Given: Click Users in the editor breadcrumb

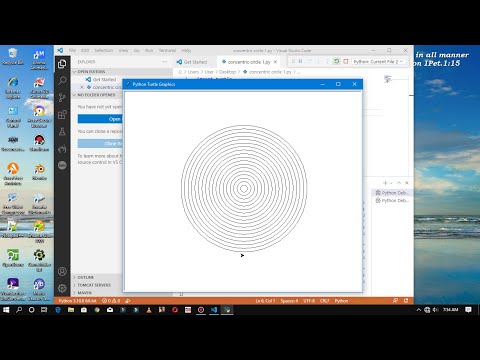Looking at the screenshot, I should click(193, 72).
